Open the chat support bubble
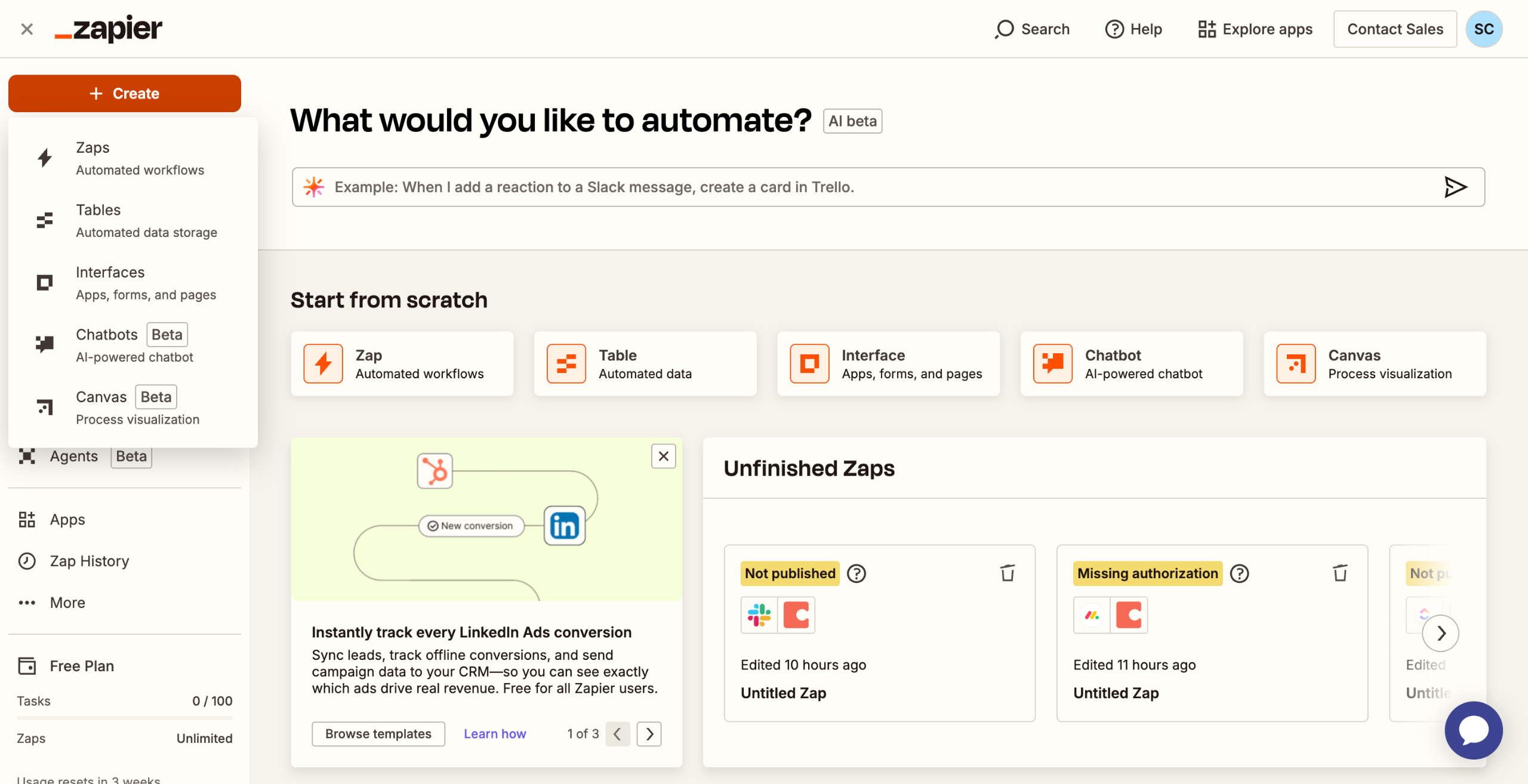Viewport: 1528px width, 784px height. [x=1473, y=730]
